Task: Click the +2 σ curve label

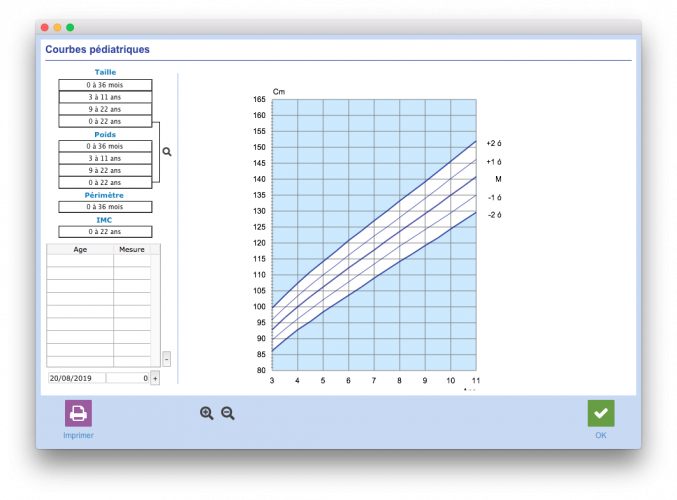Action: point(494,143)
